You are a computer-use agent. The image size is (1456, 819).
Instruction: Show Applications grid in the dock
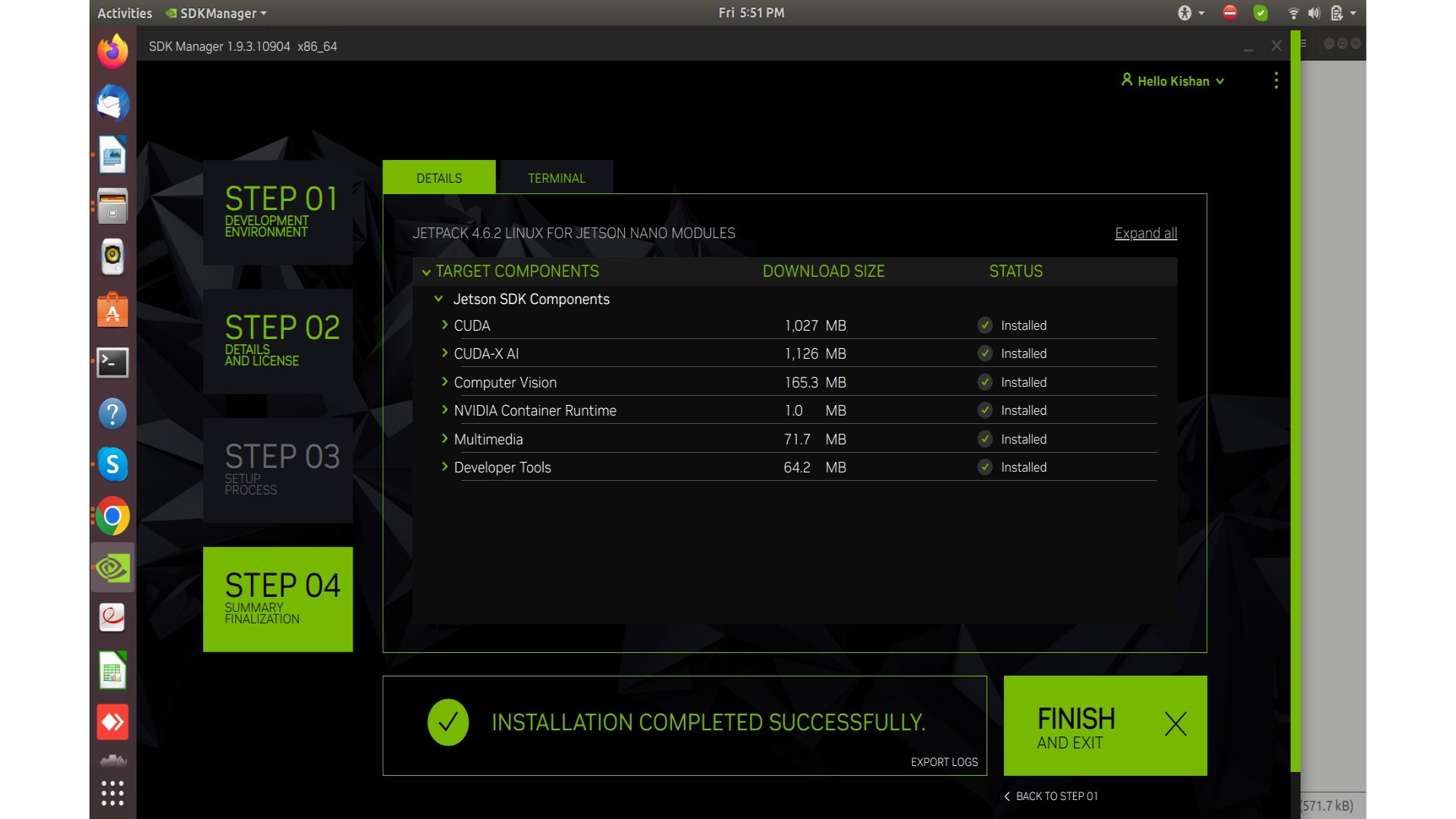(x=113, y=793)
